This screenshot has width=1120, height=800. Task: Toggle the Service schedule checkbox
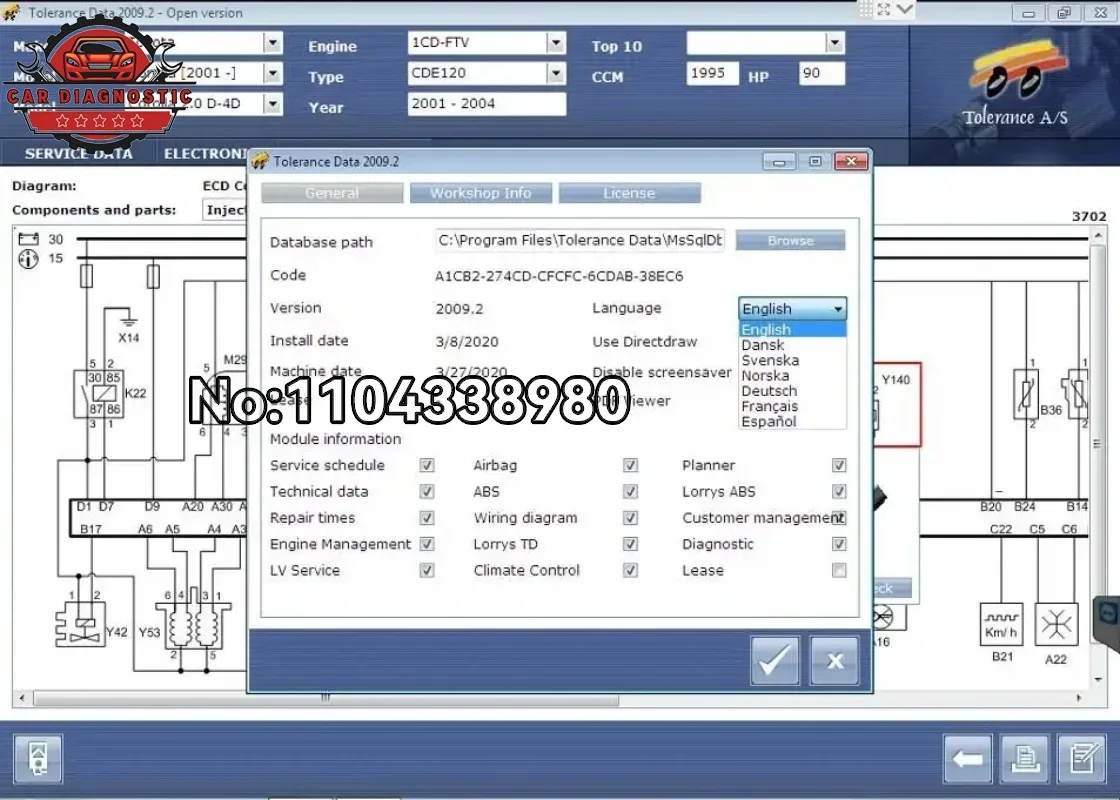coord(427,466)
